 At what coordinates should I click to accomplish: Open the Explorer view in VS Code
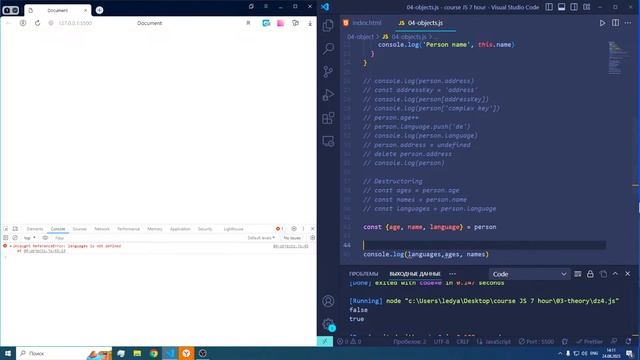(x=328, y=26)
